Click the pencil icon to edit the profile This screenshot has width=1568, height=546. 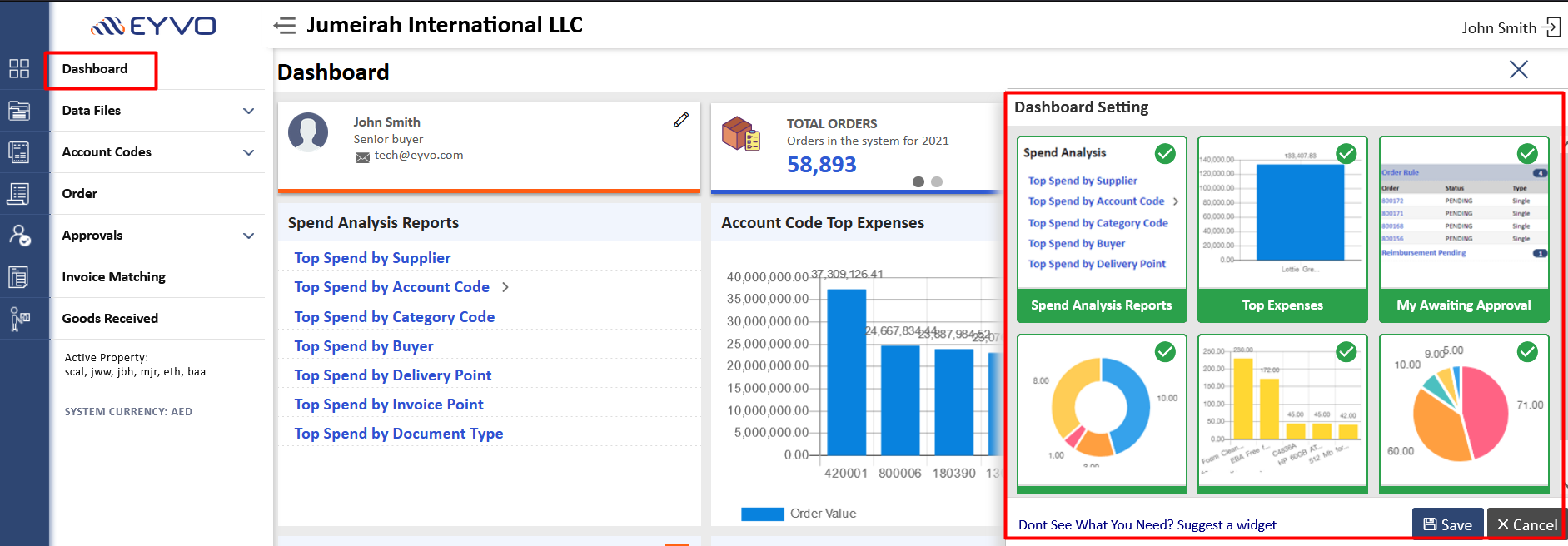pyautogui.click(x=681, y=120)
